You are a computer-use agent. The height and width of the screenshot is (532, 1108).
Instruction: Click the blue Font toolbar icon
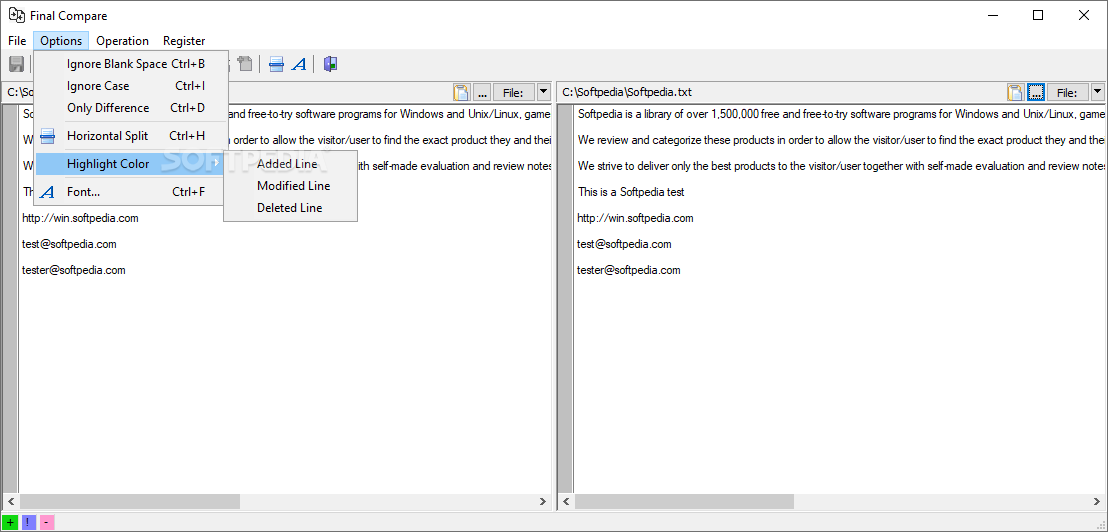click(300, 64)
